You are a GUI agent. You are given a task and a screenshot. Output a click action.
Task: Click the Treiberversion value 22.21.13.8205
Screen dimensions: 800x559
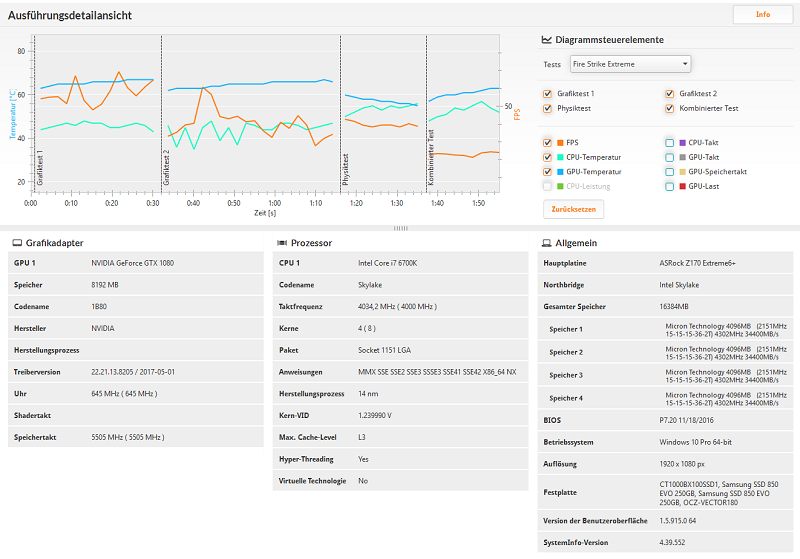(x=133, y=372)
